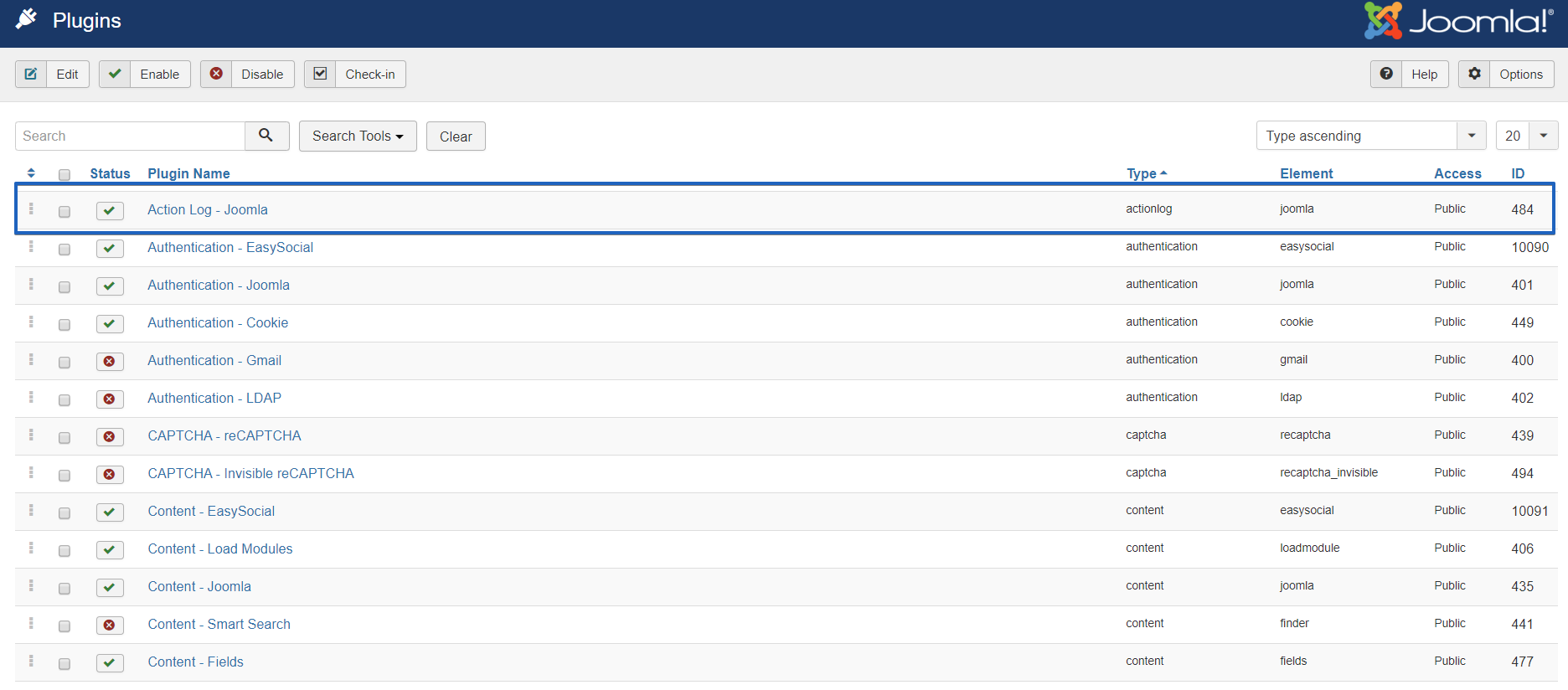Enable CAPTCHA - Invisible reCAPTCHA status icon

pyautogui.click(x=110, y=475)
